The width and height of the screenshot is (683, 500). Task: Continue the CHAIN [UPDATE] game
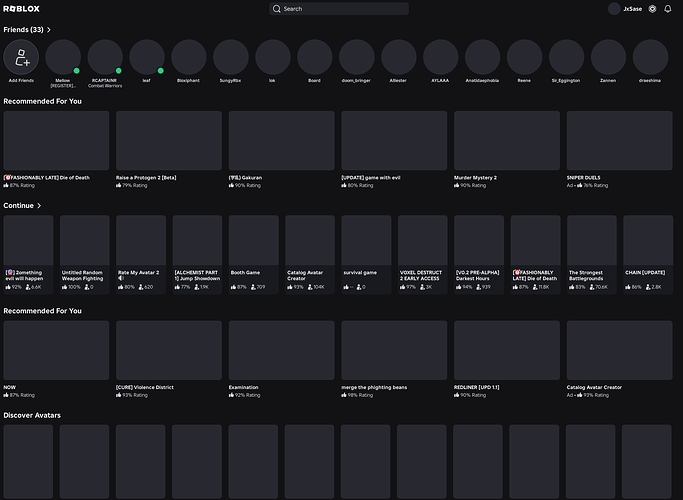pyautogui.click(x=648, y=254)
